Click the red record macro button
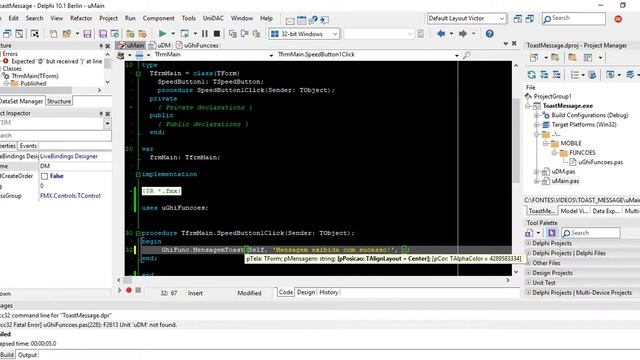This screenshot has width=640, height=360. pos(129,290)
